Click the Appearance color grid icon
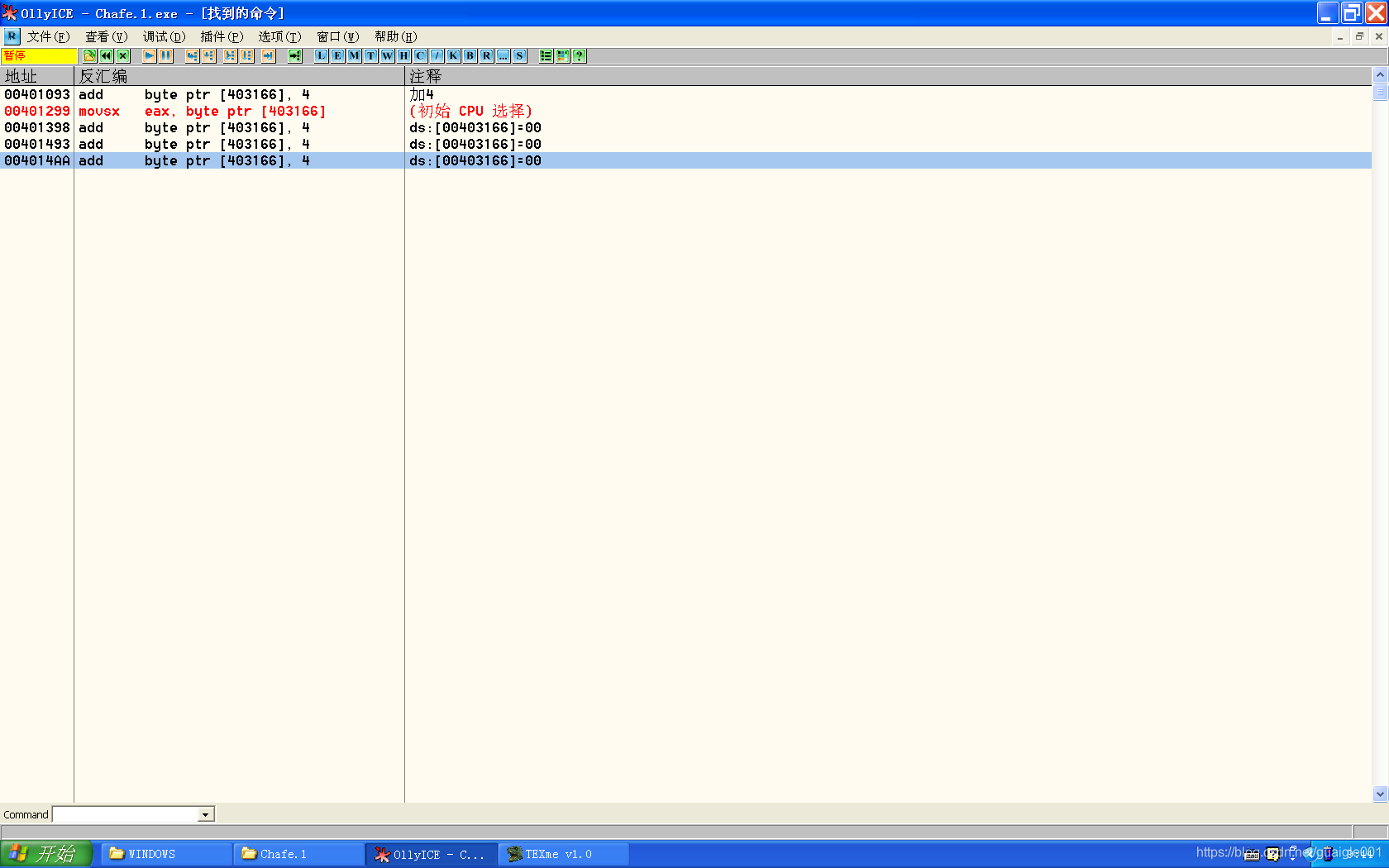This screenshot has width=1389, height=868. pyautogui.click(x=563, y=55)
